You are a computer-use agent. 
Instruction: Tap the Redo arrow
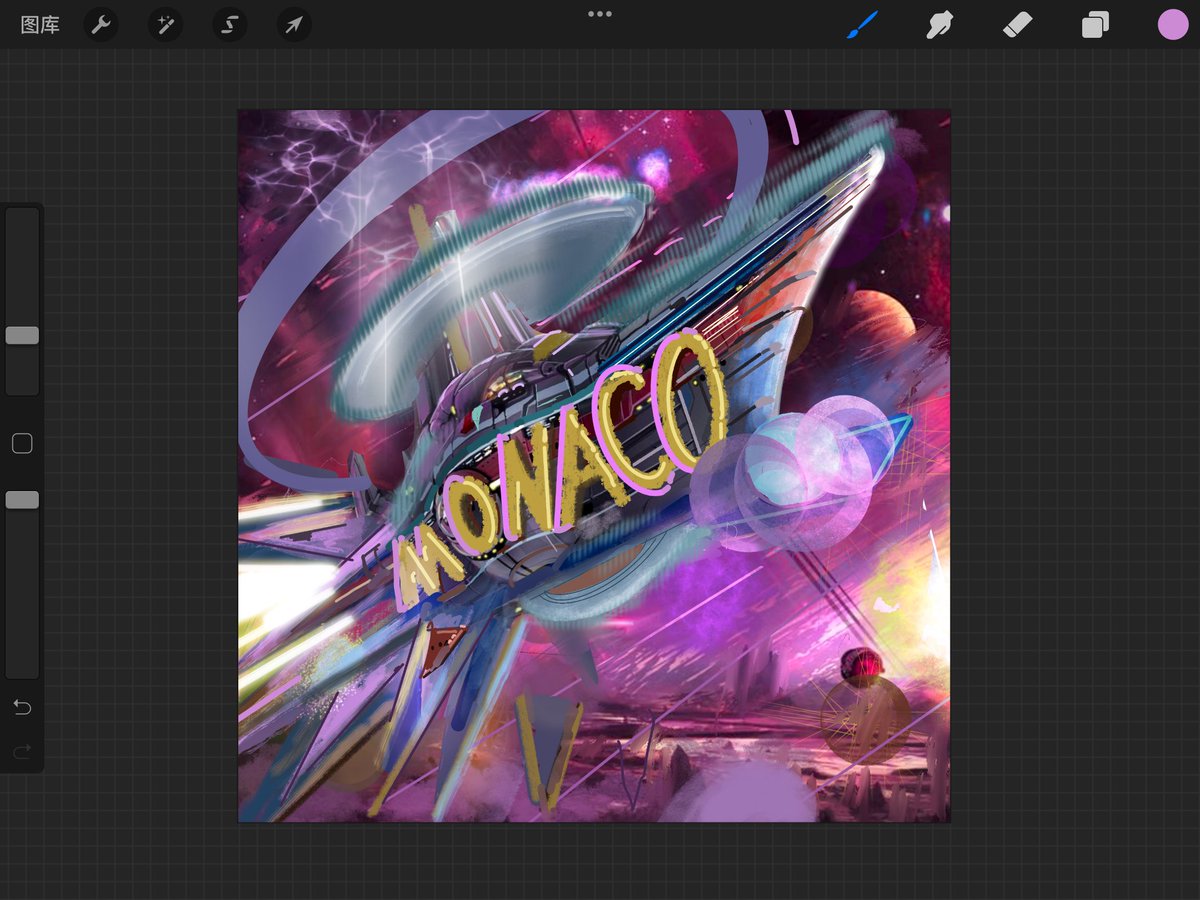(x=22, y=750)
